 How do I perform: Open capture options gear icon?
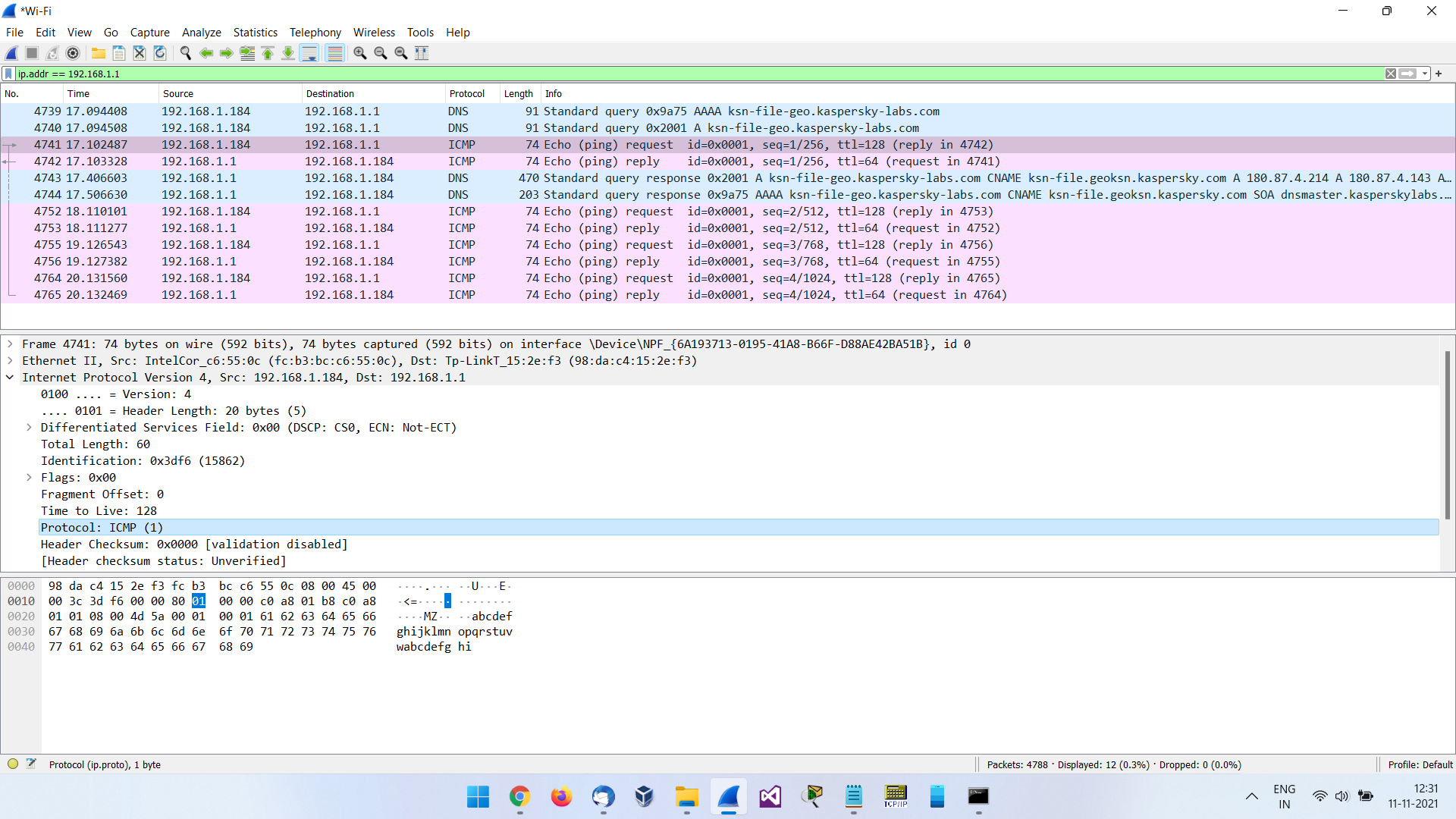73,53
